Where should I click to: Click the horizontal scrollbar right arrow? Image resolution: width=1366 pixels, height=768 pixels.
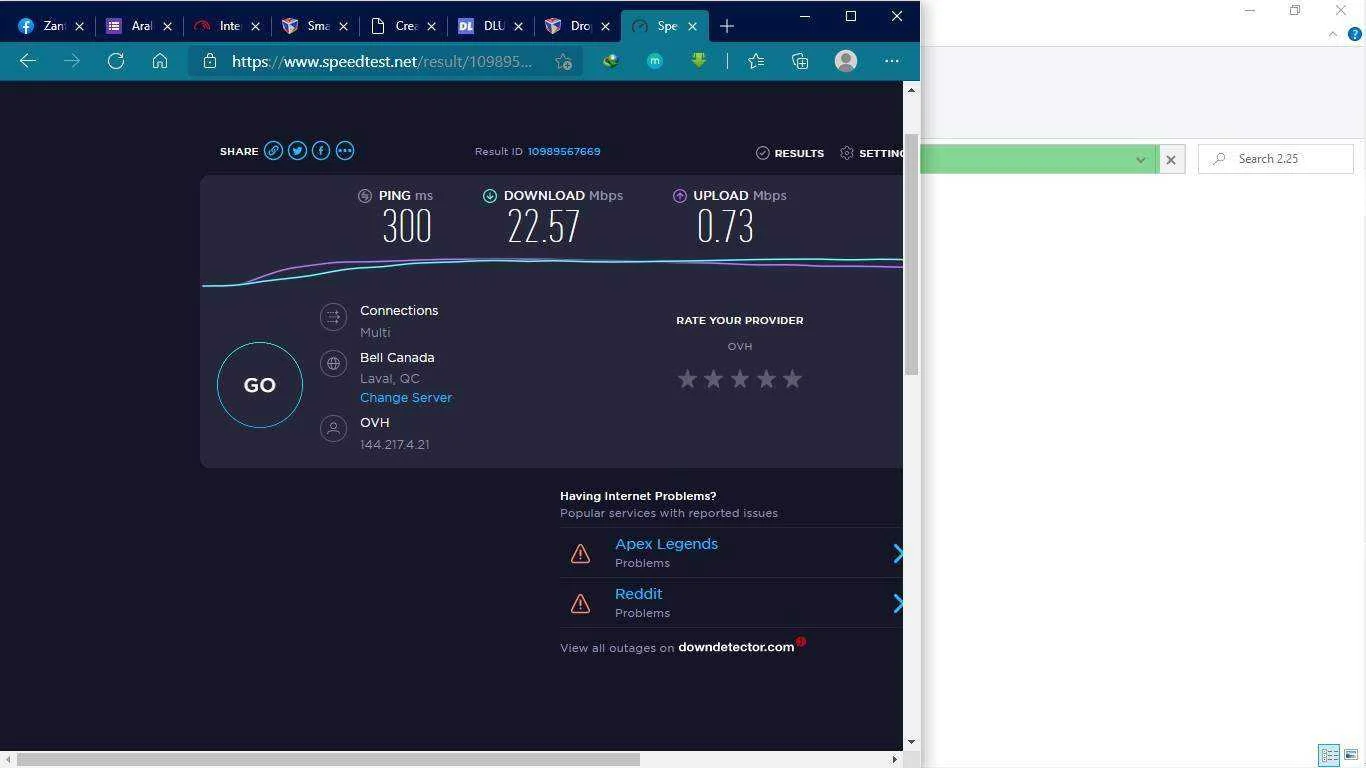tap(895, 759)
